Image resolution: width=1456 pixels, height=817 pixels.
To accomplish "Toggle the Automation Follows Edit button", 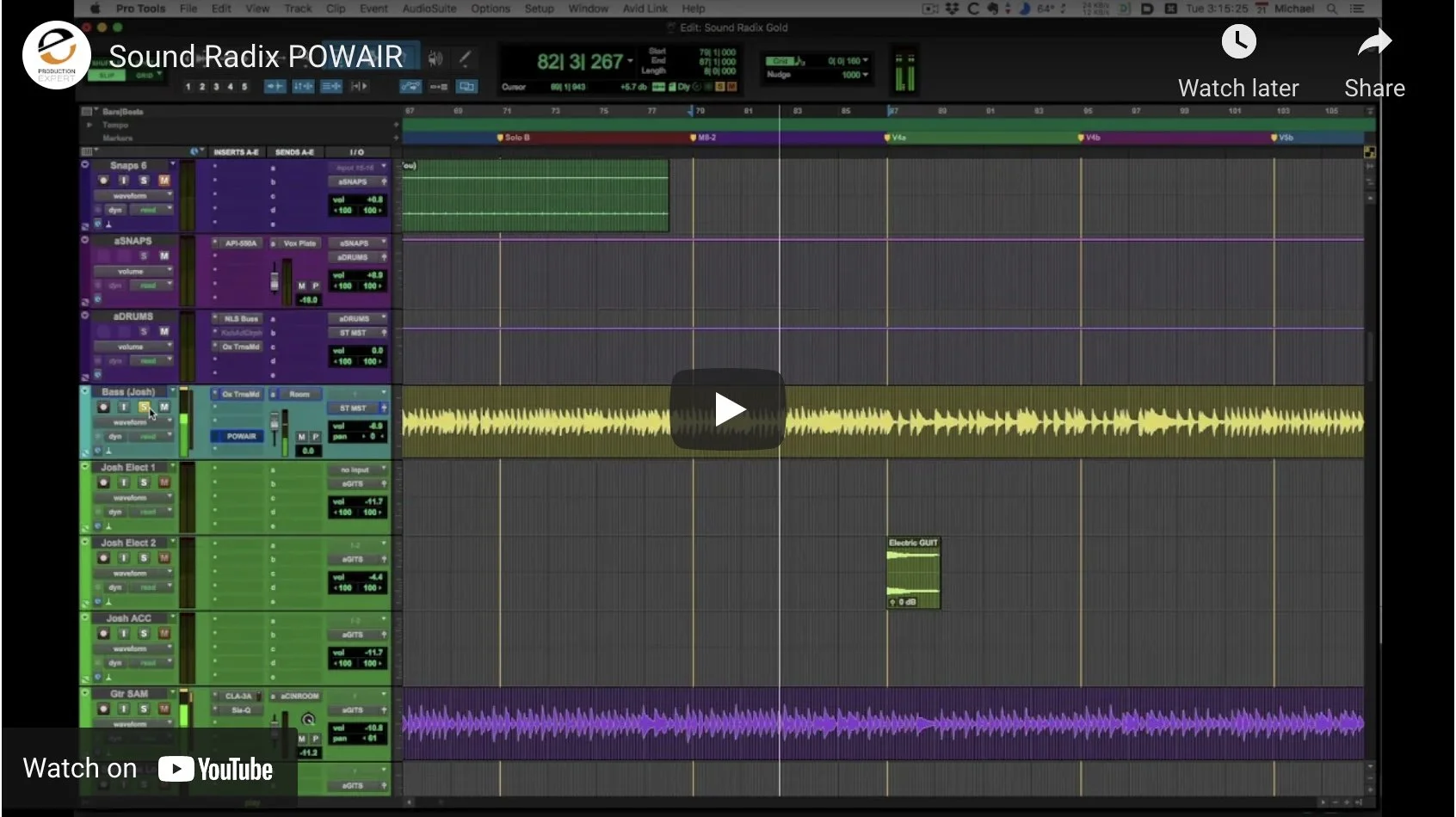I will [411, 87].
